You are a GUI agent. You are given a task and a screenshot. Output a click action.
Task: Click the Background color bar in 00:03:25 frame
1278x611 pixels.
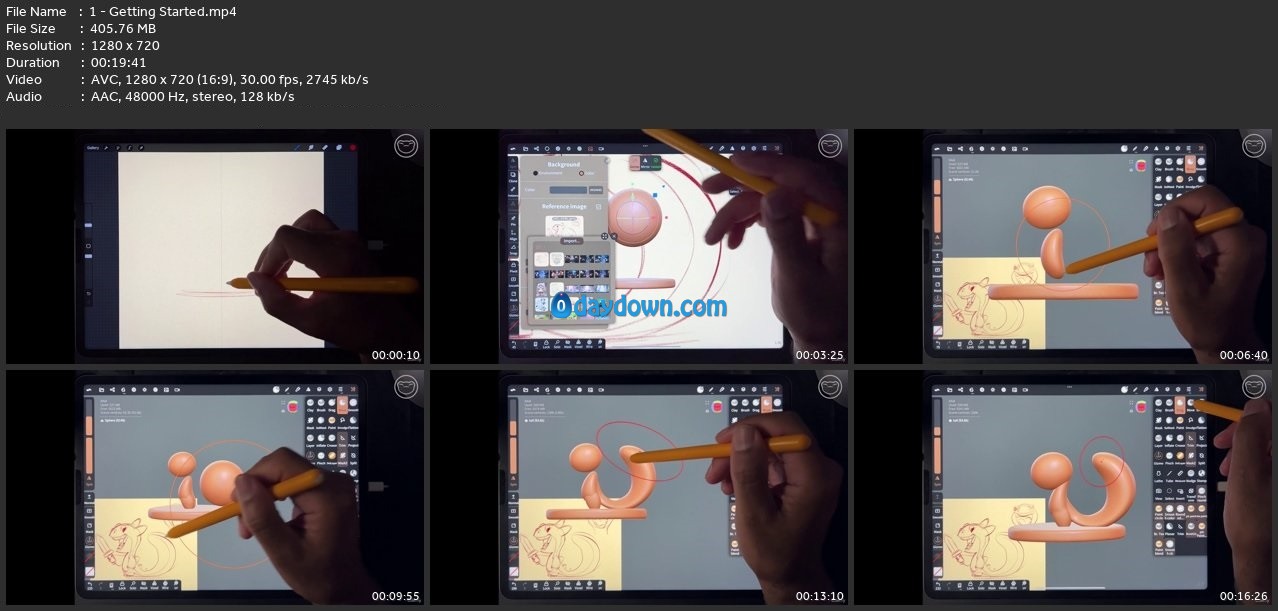coord(568,189)
